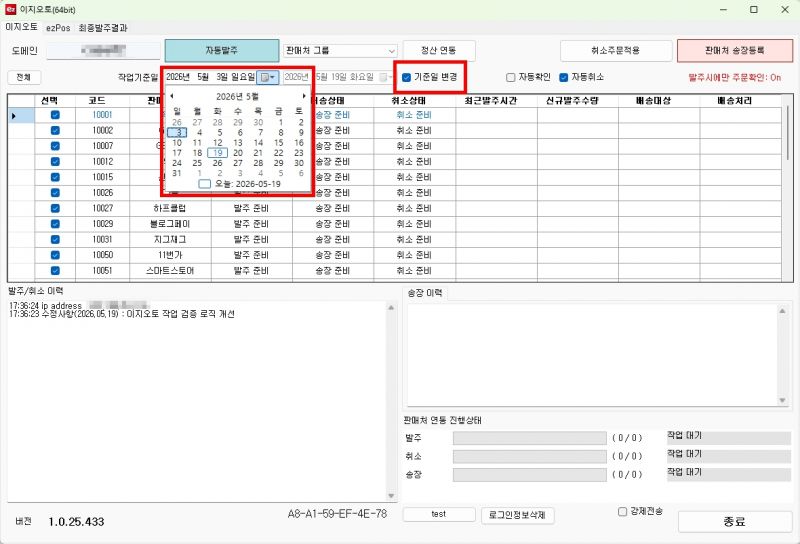
Task: Click the 11번가 seller cell
Action: click(x=170, y=255)
